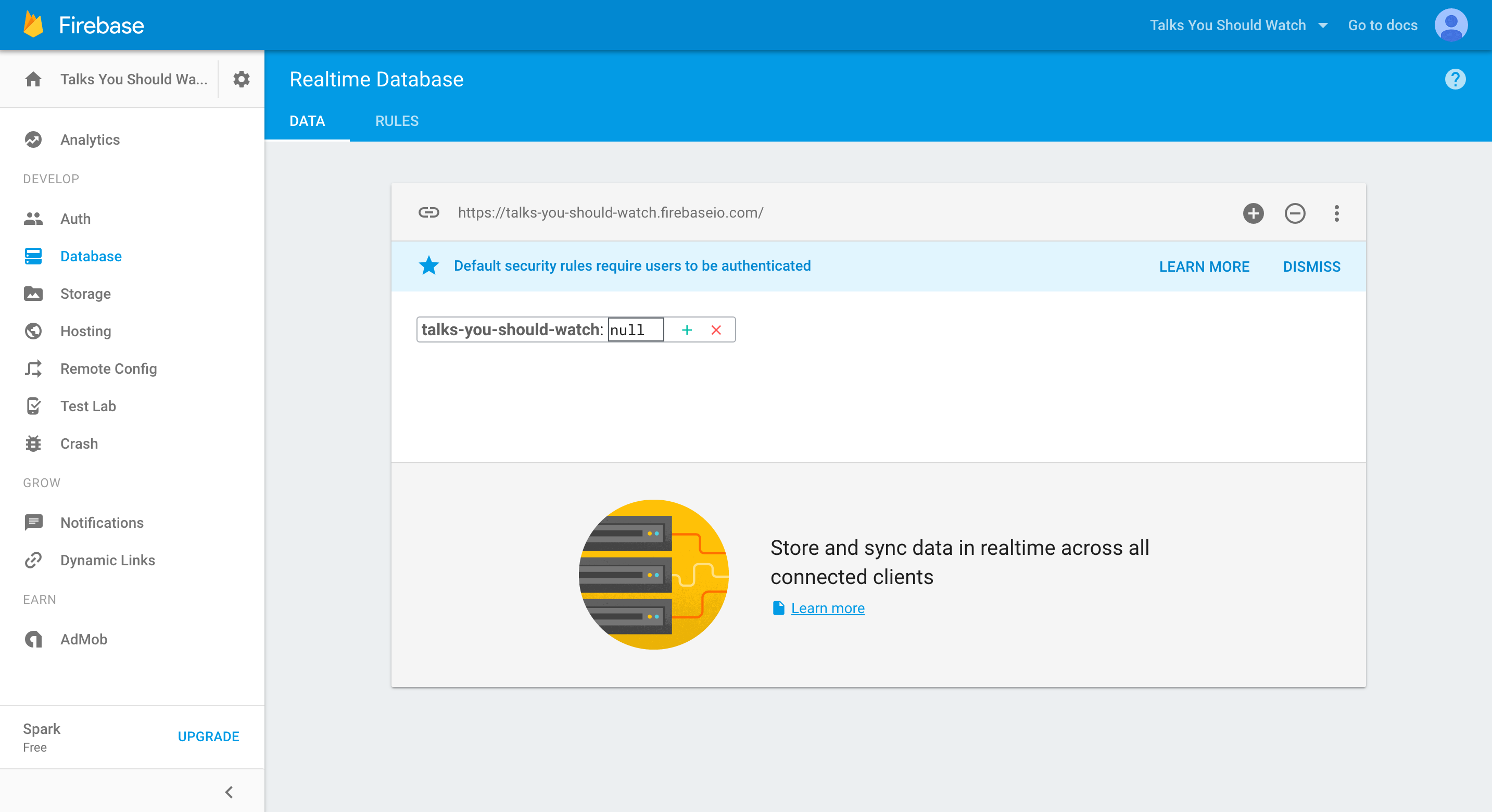Go to AdMob under Earn

coord(83,639)
